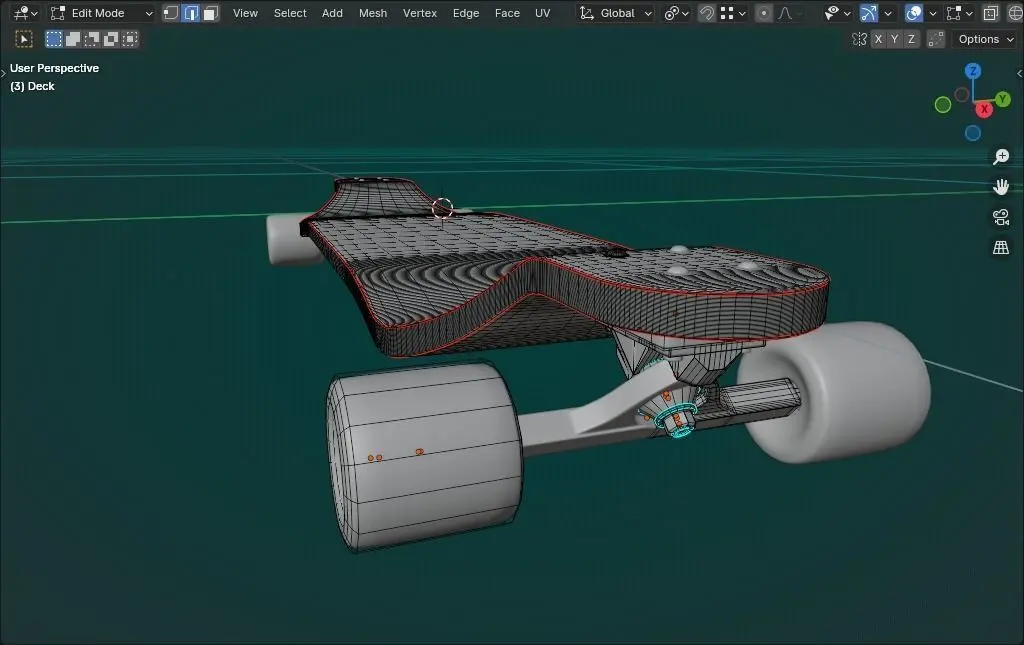Toggle viewport gizmos display
The height and width of the screenshot is (645, 1024).
pos(869,13)
